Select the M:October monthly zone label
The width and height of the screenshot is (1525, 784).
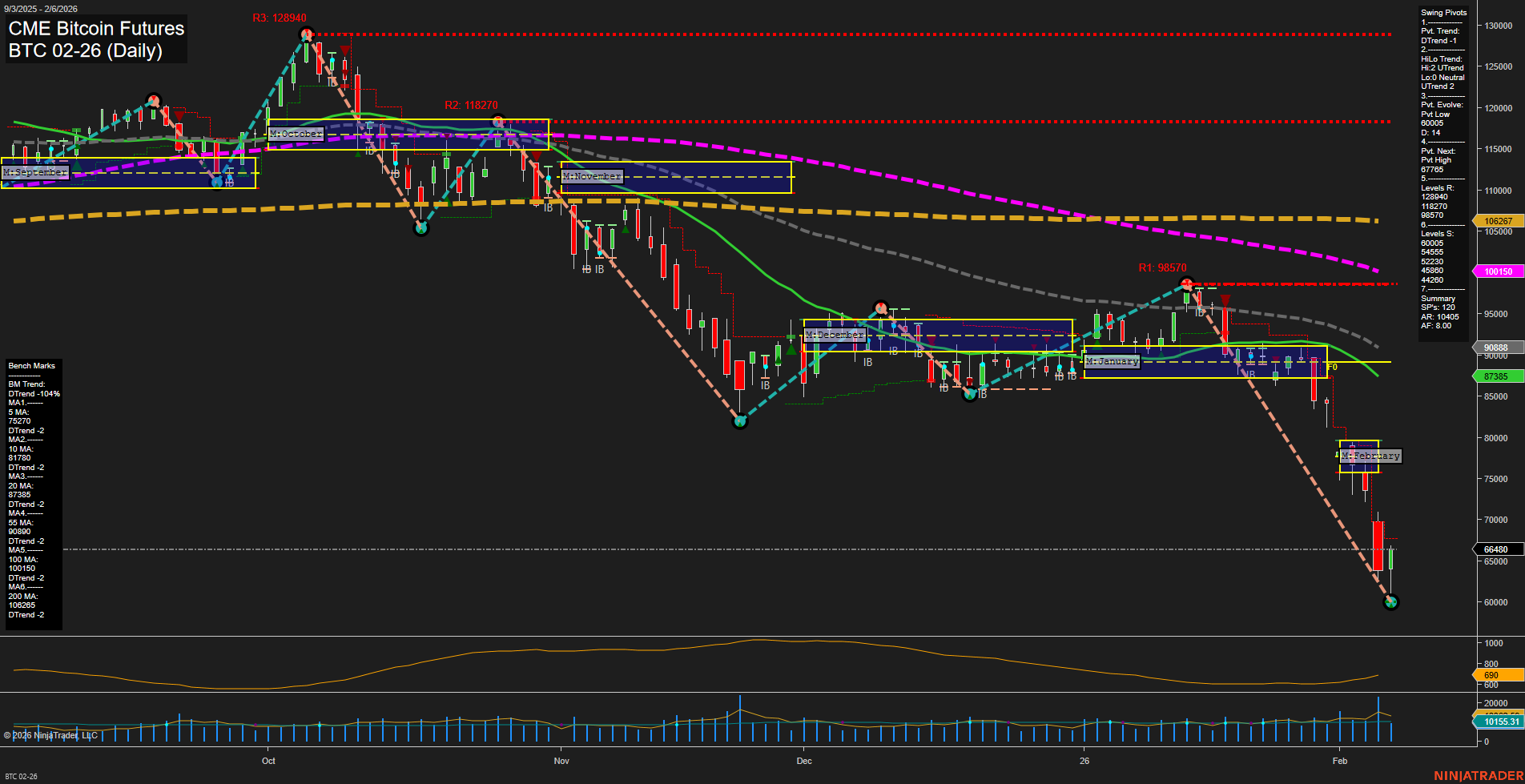(296, 134)
